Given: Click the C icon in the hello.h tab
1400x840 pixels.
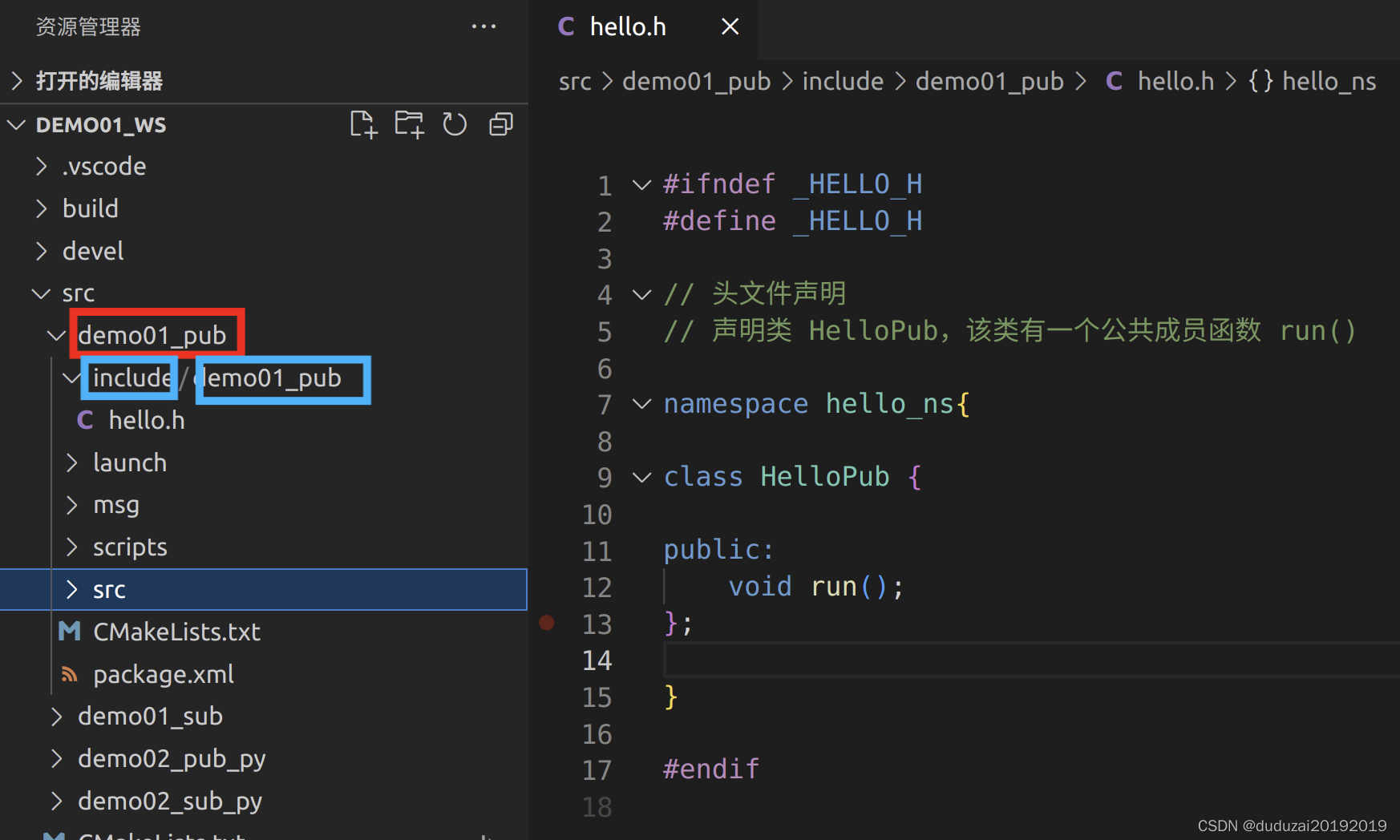Looking at the screenshot, I should point(566,26).
